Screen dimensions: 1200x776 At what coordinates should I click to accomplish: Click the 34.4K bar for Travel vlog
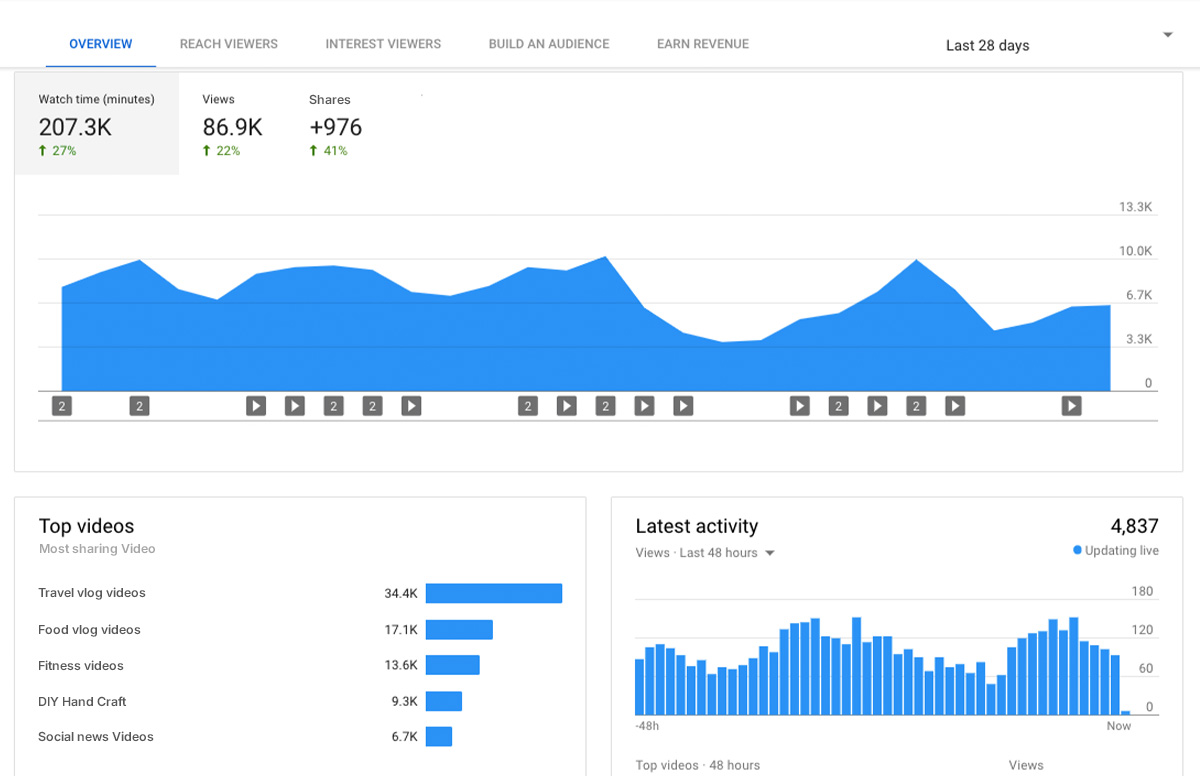[494, 593]
